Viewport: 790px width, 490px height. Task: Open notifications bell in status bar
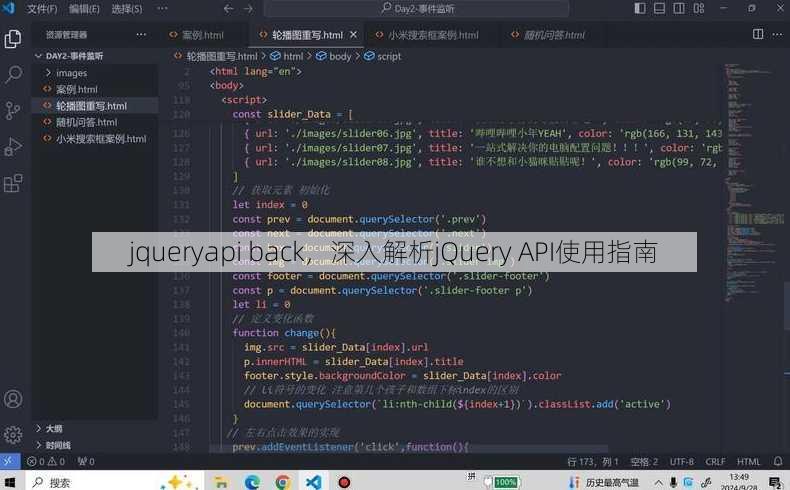click(778, 461)
